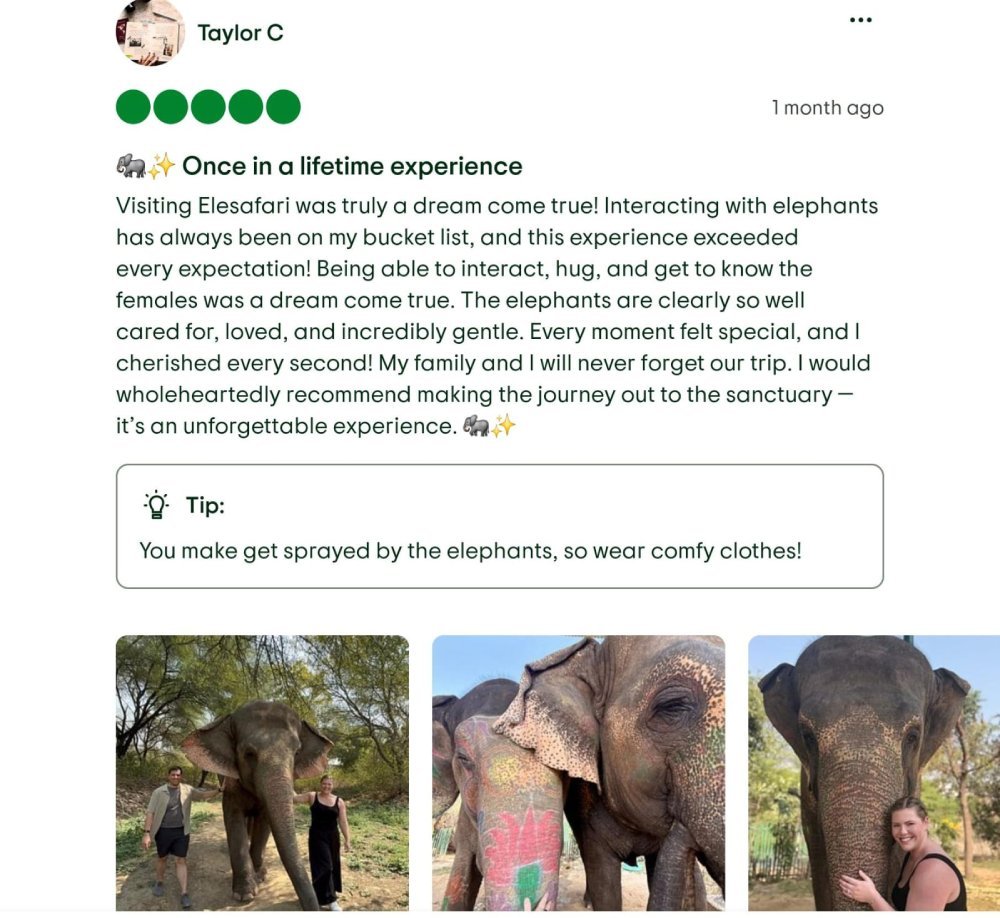The height and width of the screenshot is (918, 1000).
Task: Select the reviewer name Taylor C
Action: coord(240,33)
